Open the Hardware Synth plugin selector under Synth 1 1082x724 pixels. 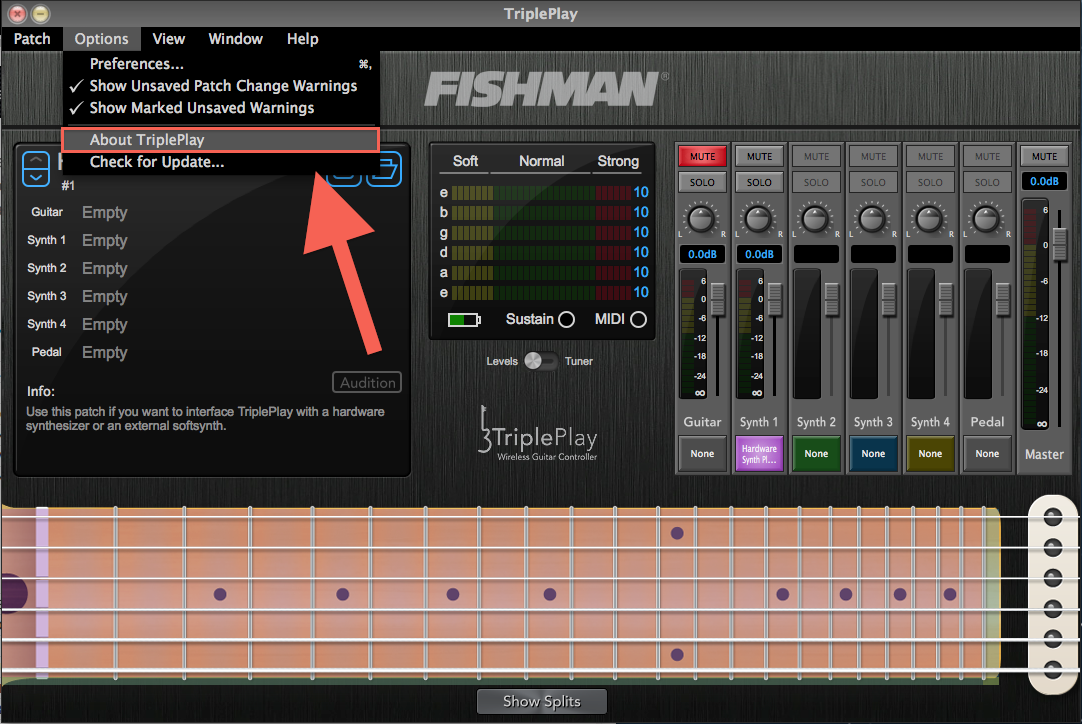pos(759,454)
